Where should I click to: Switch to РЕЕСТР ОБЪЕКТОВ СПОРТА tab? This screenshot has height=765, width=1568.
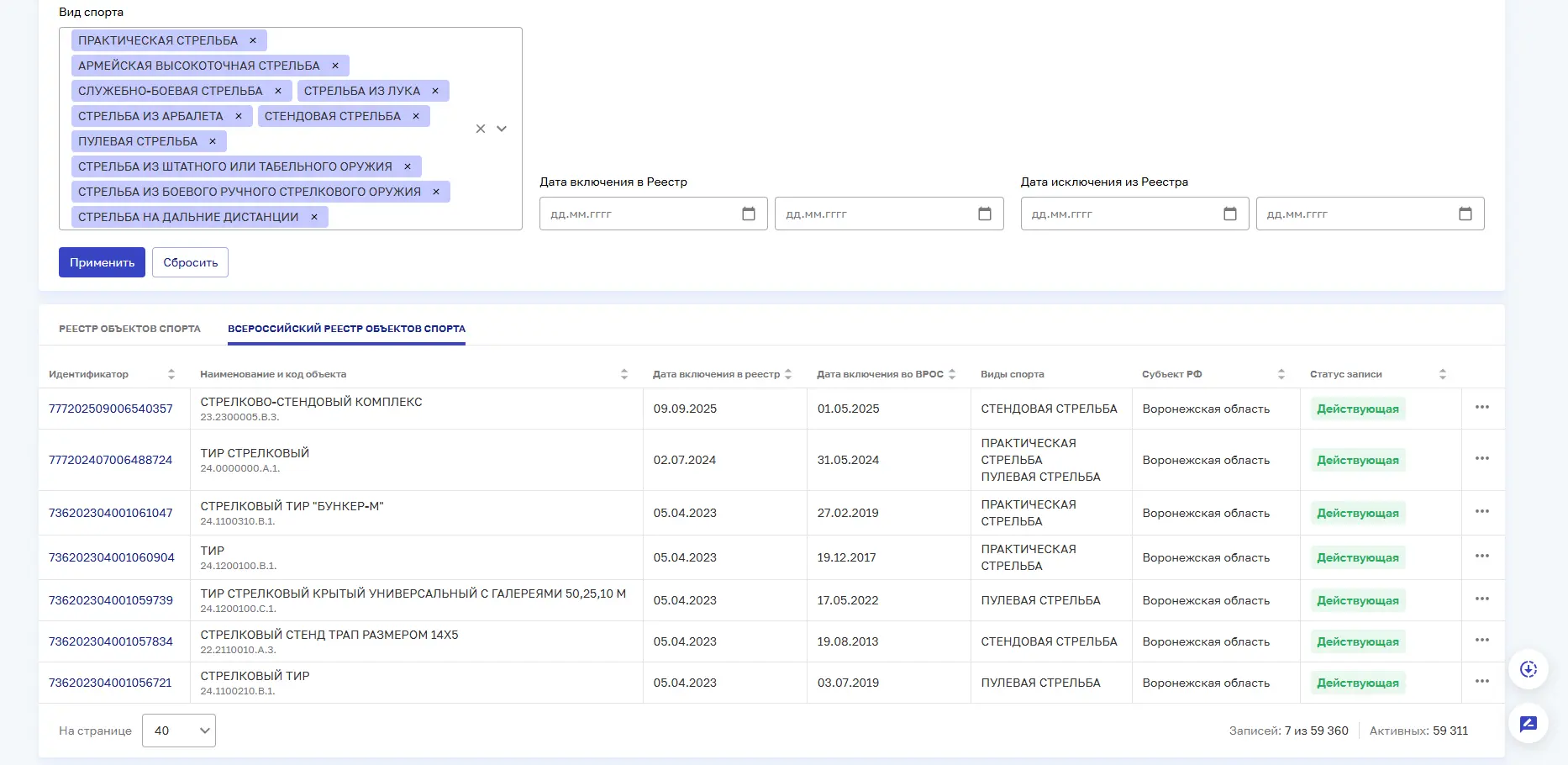pos(129,329)
